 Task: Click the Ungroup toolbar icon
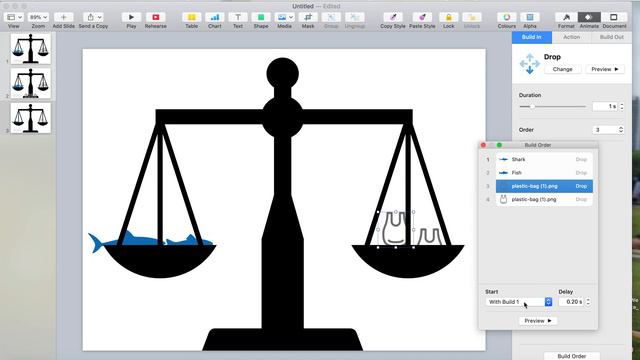(x=355, y=17)
